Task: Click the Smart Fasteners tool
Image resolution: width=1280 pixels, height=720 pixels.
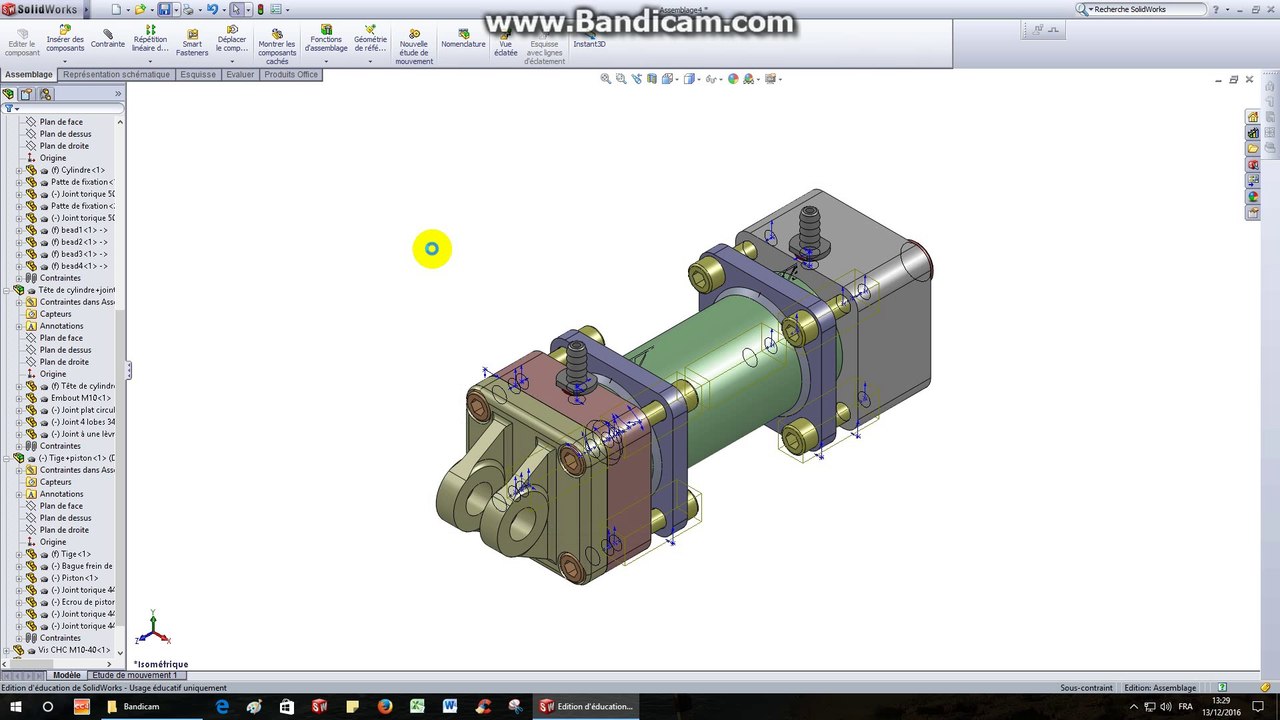Action: [192, 41]
